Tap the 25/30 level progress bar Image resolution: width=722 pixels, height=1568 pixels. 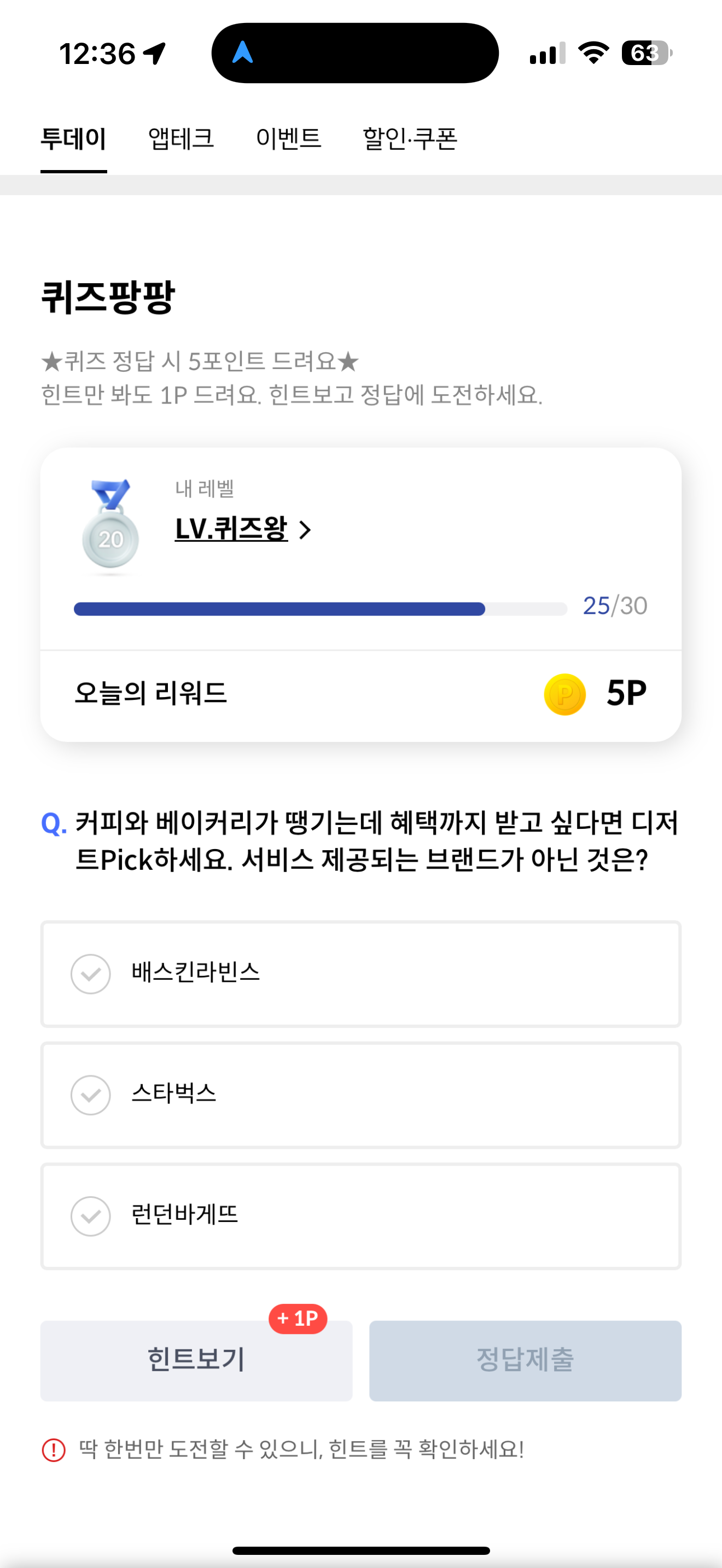point(320,609)
